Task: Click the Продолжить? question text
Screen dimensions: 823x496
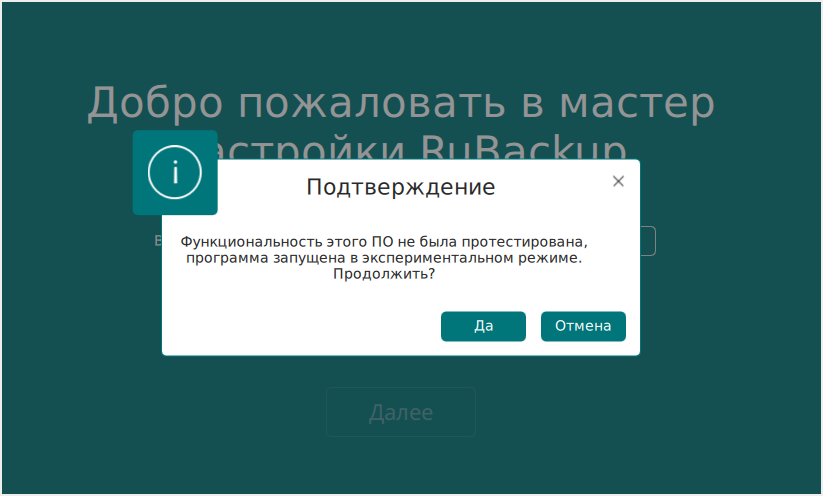Action: 384,274
